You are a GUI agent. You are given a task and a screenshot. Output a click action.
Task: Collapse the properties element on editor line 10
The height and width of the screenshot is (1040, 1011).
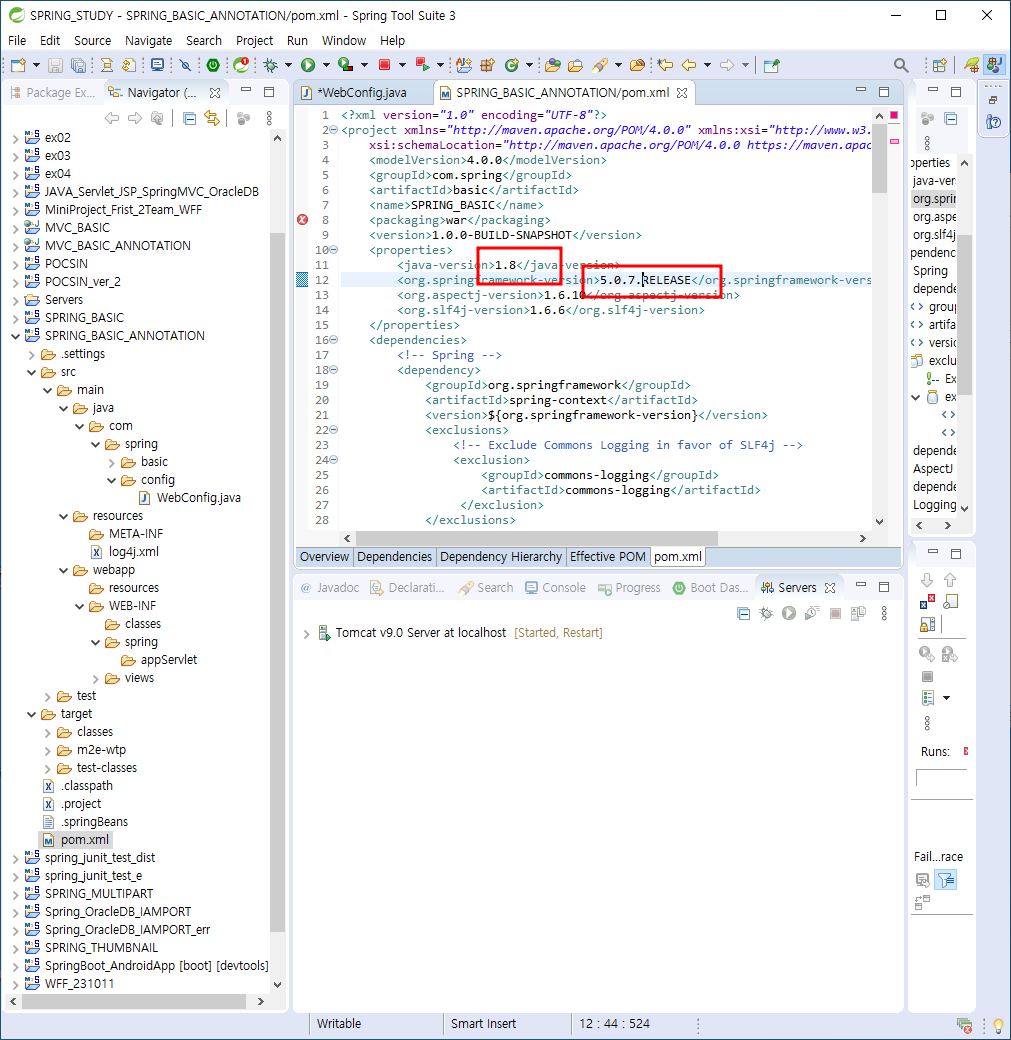click(x=334, y=250)
